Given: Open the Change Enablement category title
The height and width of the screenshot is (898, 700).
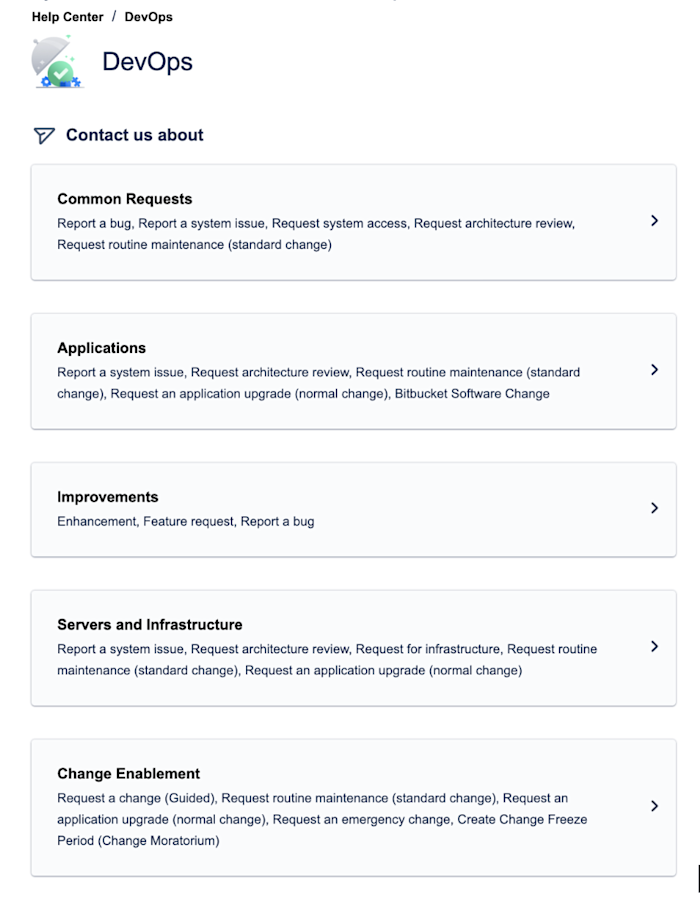Looking at the screenshot, I should pos(128,774).
